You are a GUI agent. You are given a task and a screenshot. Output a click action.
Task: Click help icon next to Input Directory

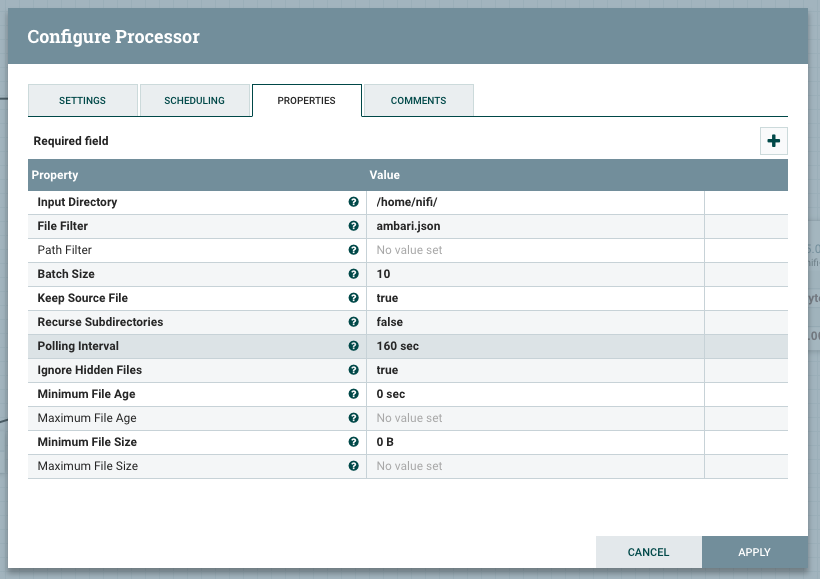pos(353,202)
